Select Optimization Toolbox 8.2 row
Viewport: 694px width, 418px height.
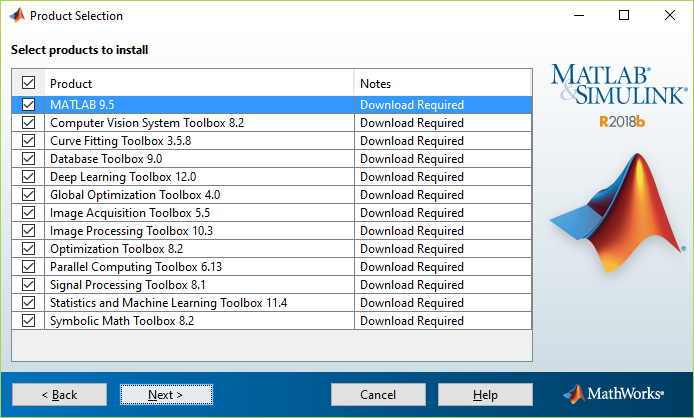[272, 249]
